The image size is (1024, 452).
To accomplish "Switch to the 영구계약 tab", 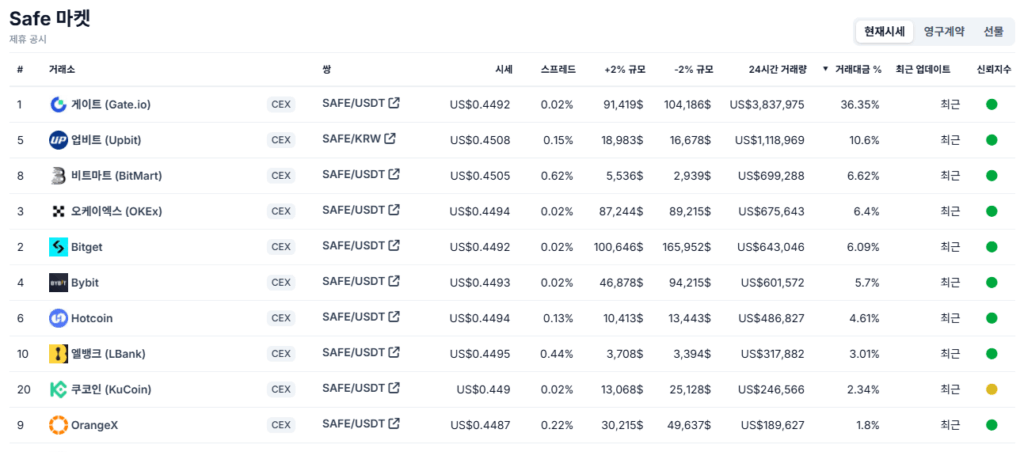I will click(944, 31).
